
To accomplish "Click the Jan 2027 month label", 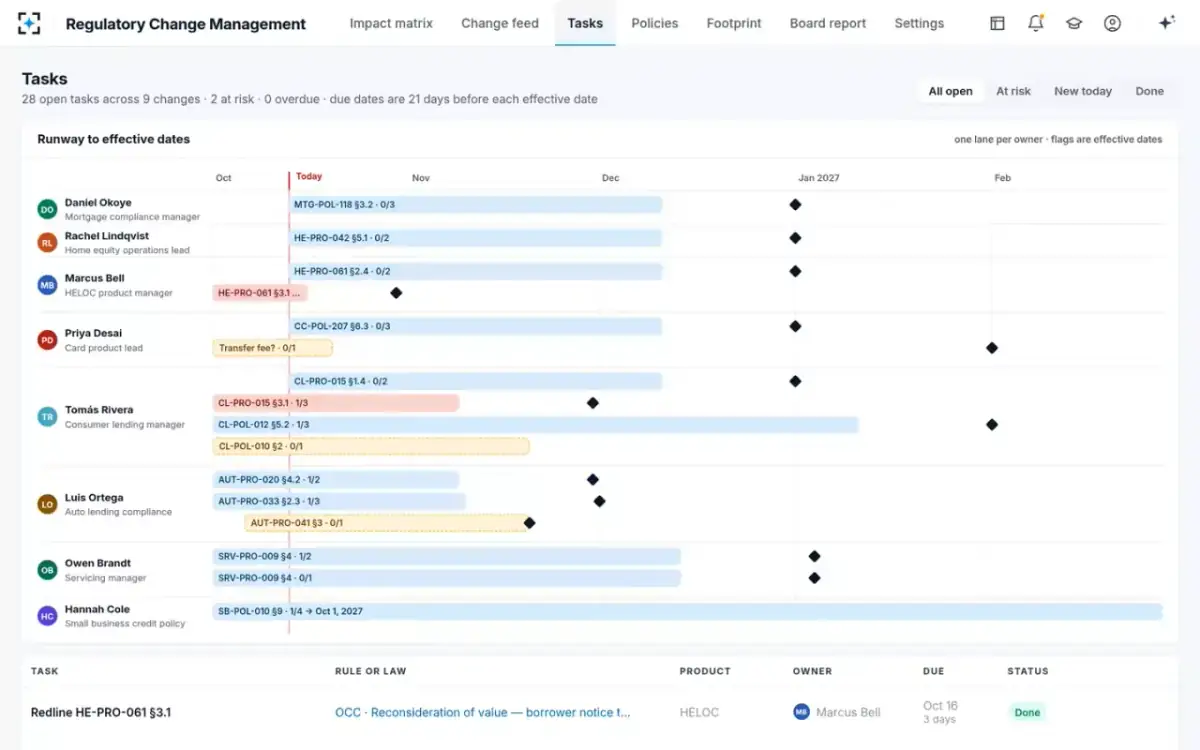I will click(x=819, y=178).
